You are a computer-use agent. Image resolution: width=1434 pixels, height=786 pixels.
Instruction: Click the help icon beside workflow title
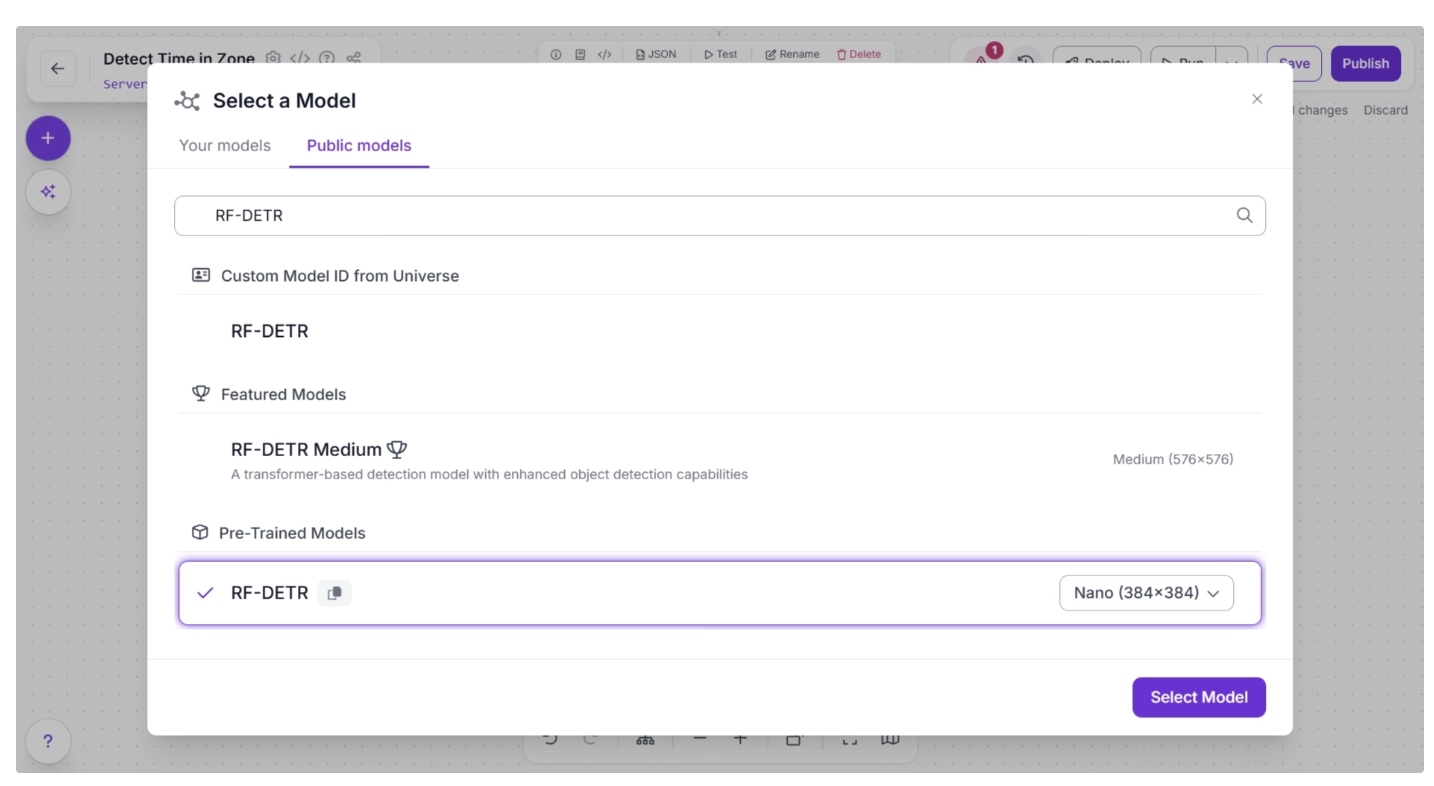click(326, 58)
